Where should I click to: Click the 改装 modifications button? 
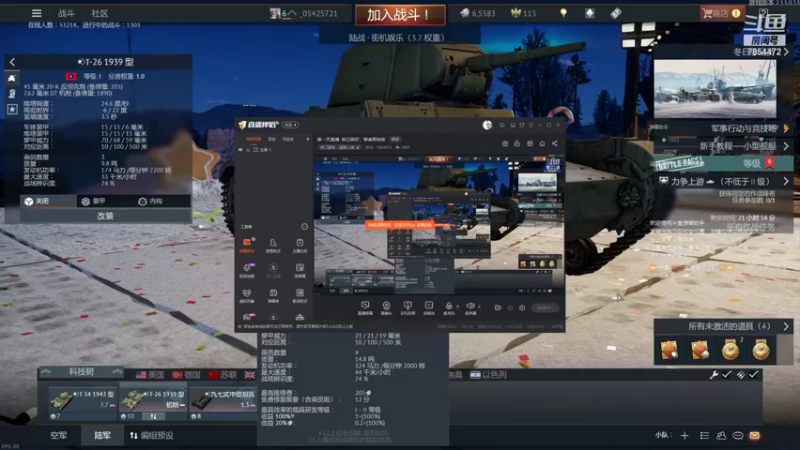coord(105,216)
